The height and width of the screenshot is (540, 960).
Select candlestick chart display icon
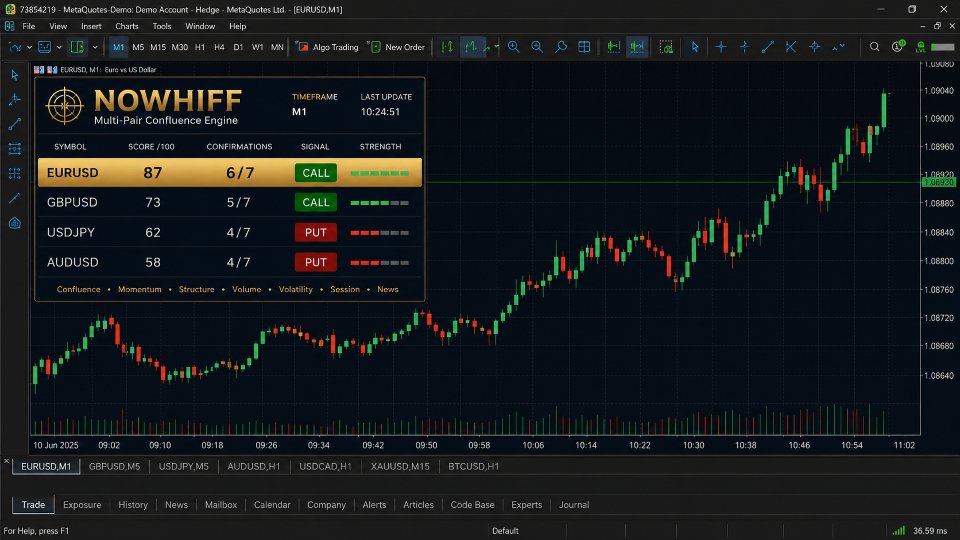tap(471, 47)
